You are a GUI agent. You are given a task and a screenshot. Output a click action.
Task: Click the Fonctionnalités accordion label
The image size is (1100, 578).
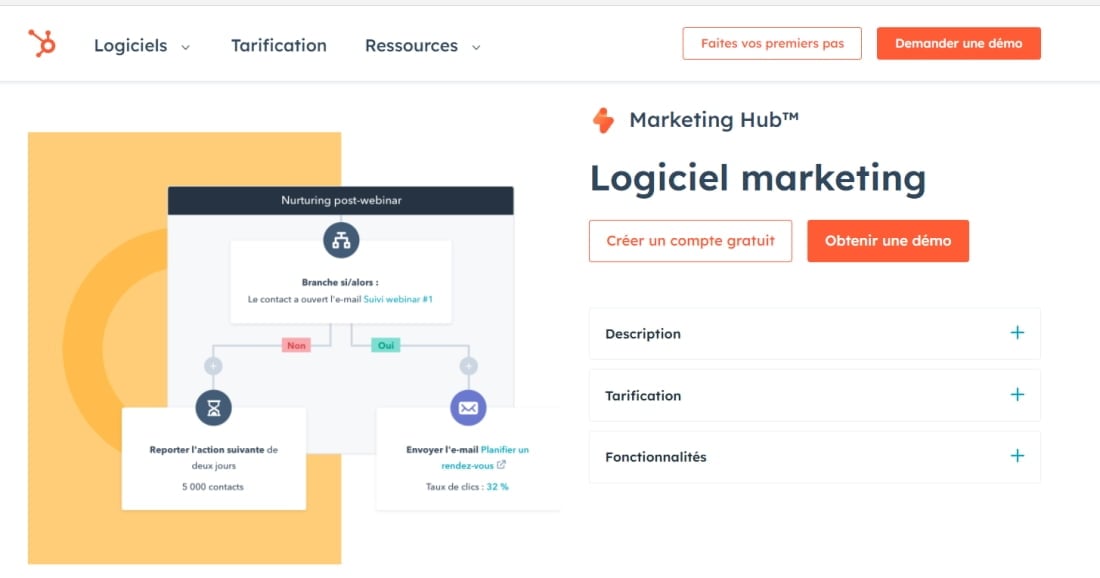coord(656,457)
